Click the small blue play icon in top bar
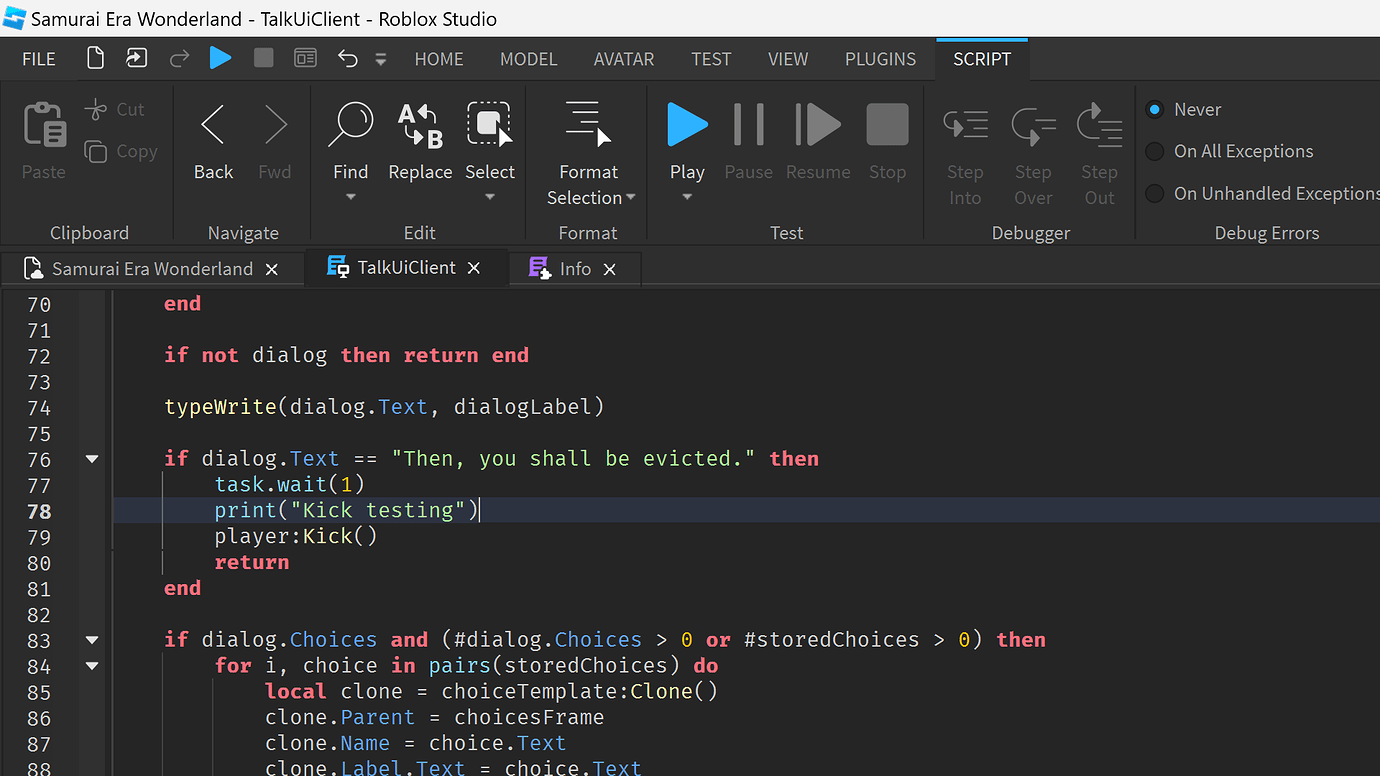Viewport: 1380px width, 776px height. click(x=220, y=59)
